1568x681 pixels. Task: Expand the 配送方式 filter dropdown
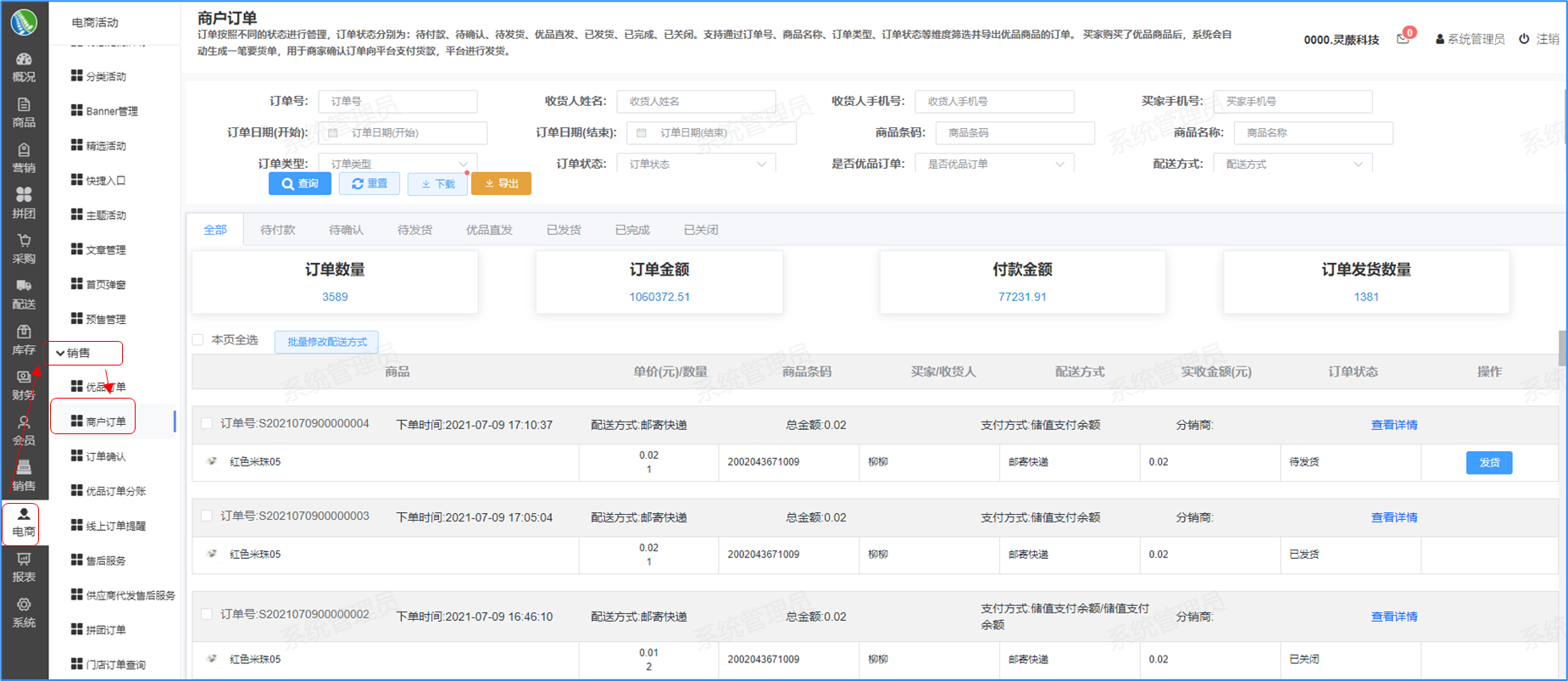pos(1293,164)
